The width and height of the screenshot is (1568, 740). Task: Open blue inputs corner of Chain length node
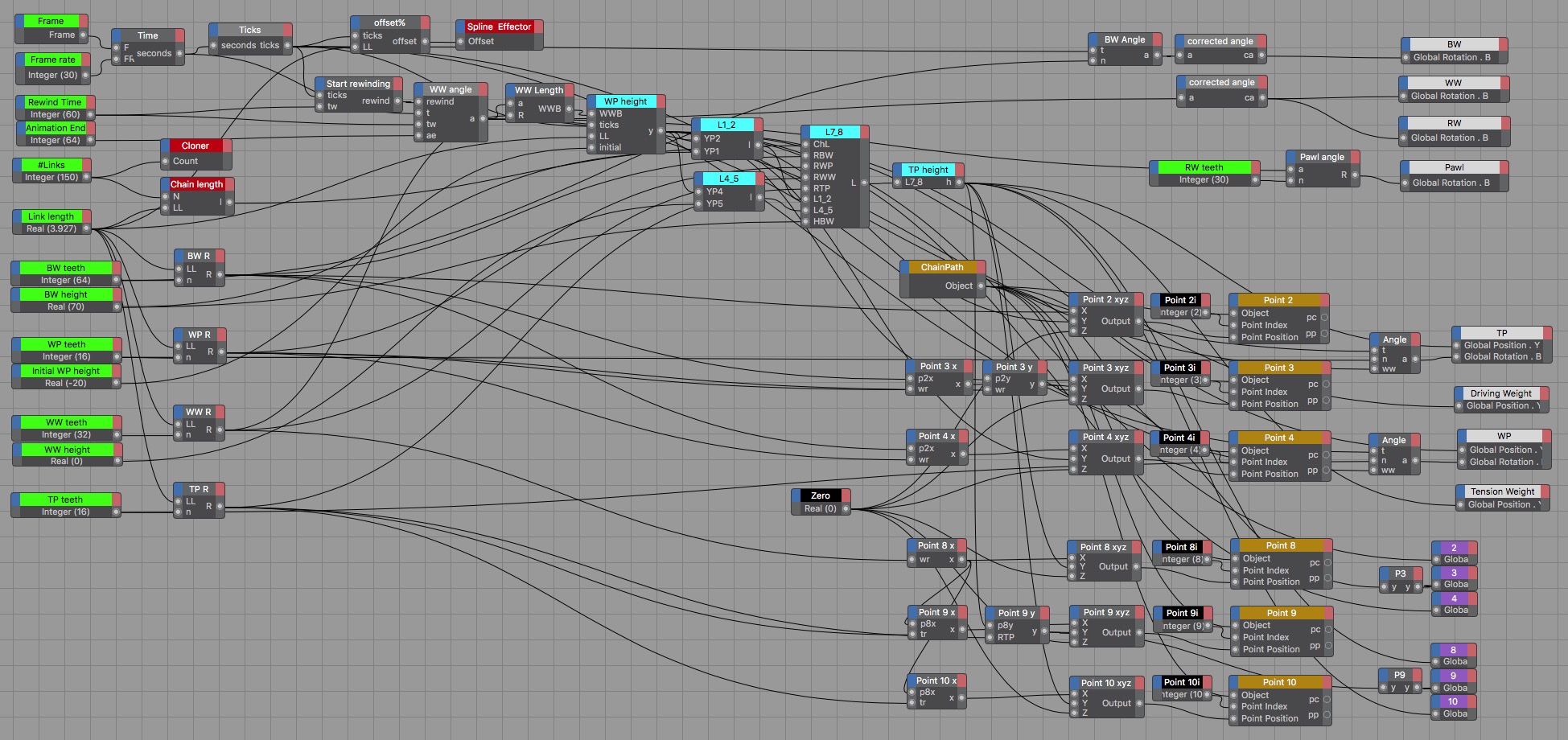pyautogui.click(x=166, y=184)
